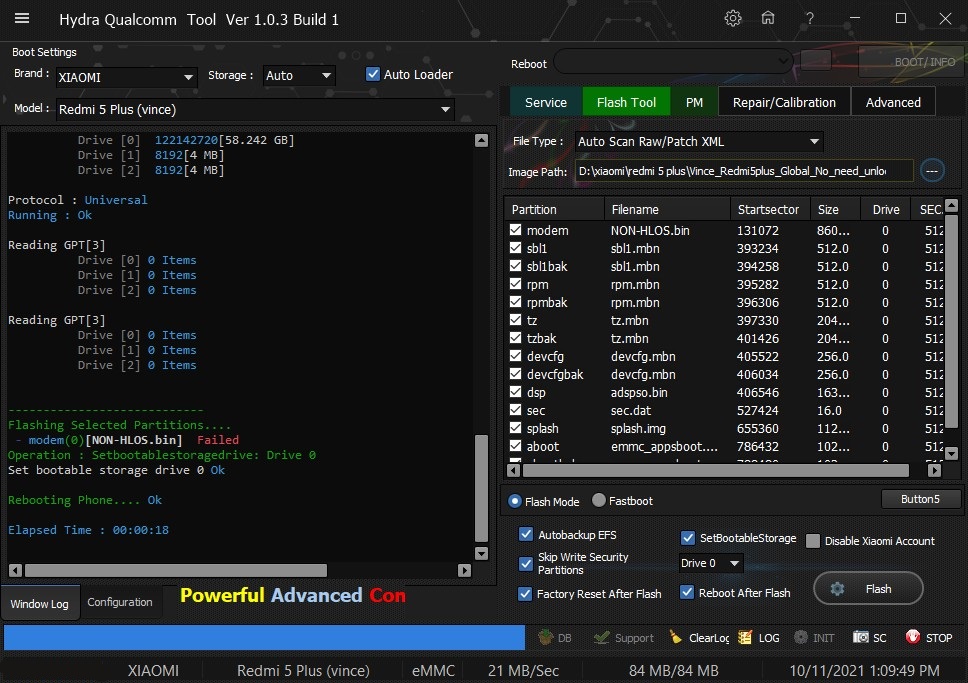Open the Advanced tab
The image size is (968, 683).
(893, 103)
